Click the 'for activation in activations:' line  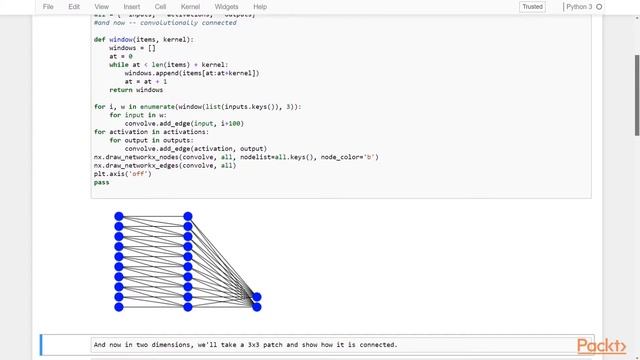point(151,132)
